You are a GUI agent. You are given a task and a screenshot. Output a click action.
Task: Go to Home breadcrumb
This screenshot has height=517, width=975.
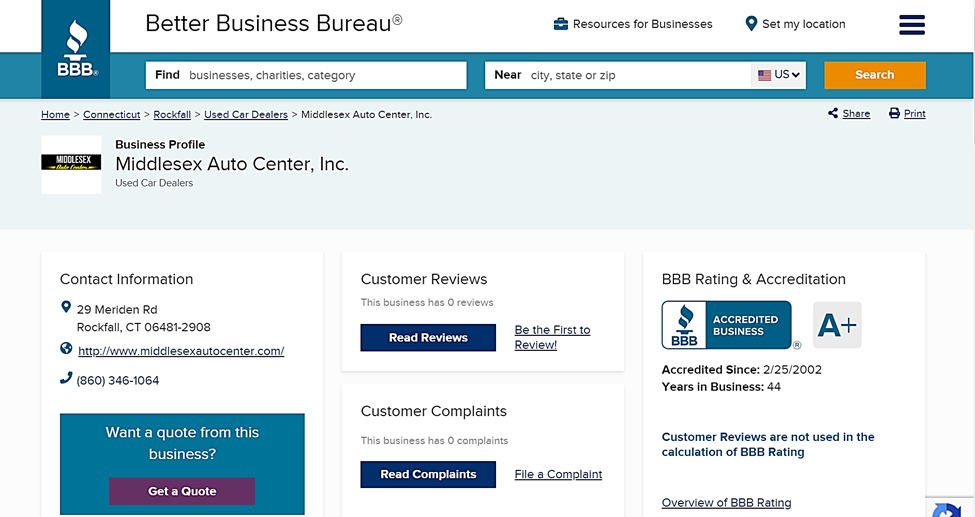tap(55, 114)
